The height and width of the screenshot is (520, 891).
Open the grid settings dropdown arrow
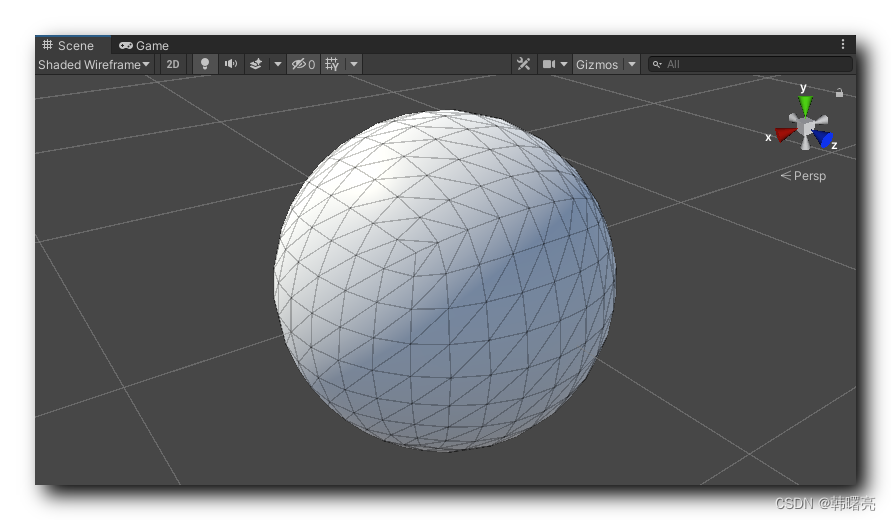(x=354, y=64)
